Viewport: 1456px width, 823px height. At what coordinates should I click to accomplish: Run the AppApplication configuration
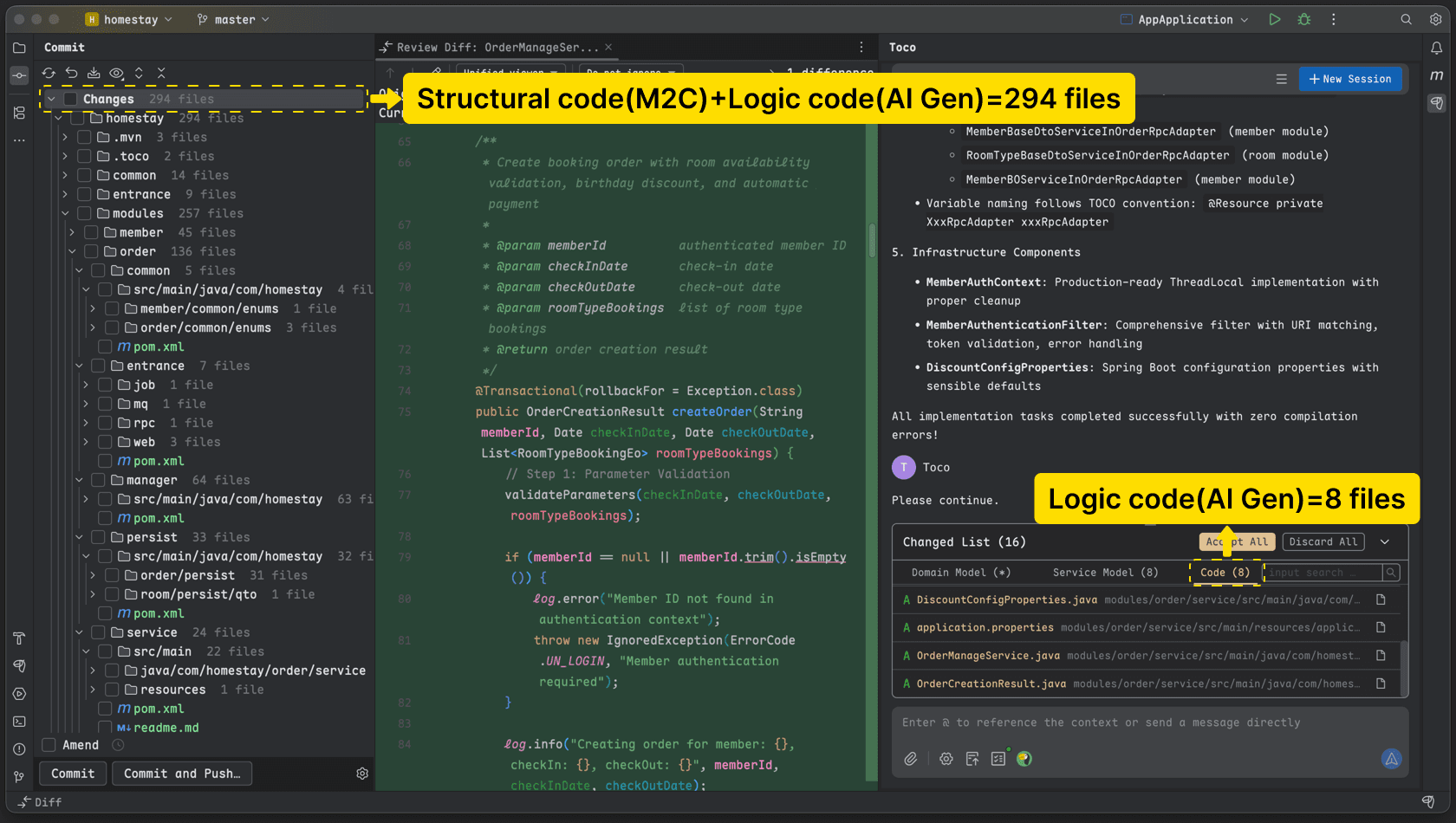[x=1274, y=18]
